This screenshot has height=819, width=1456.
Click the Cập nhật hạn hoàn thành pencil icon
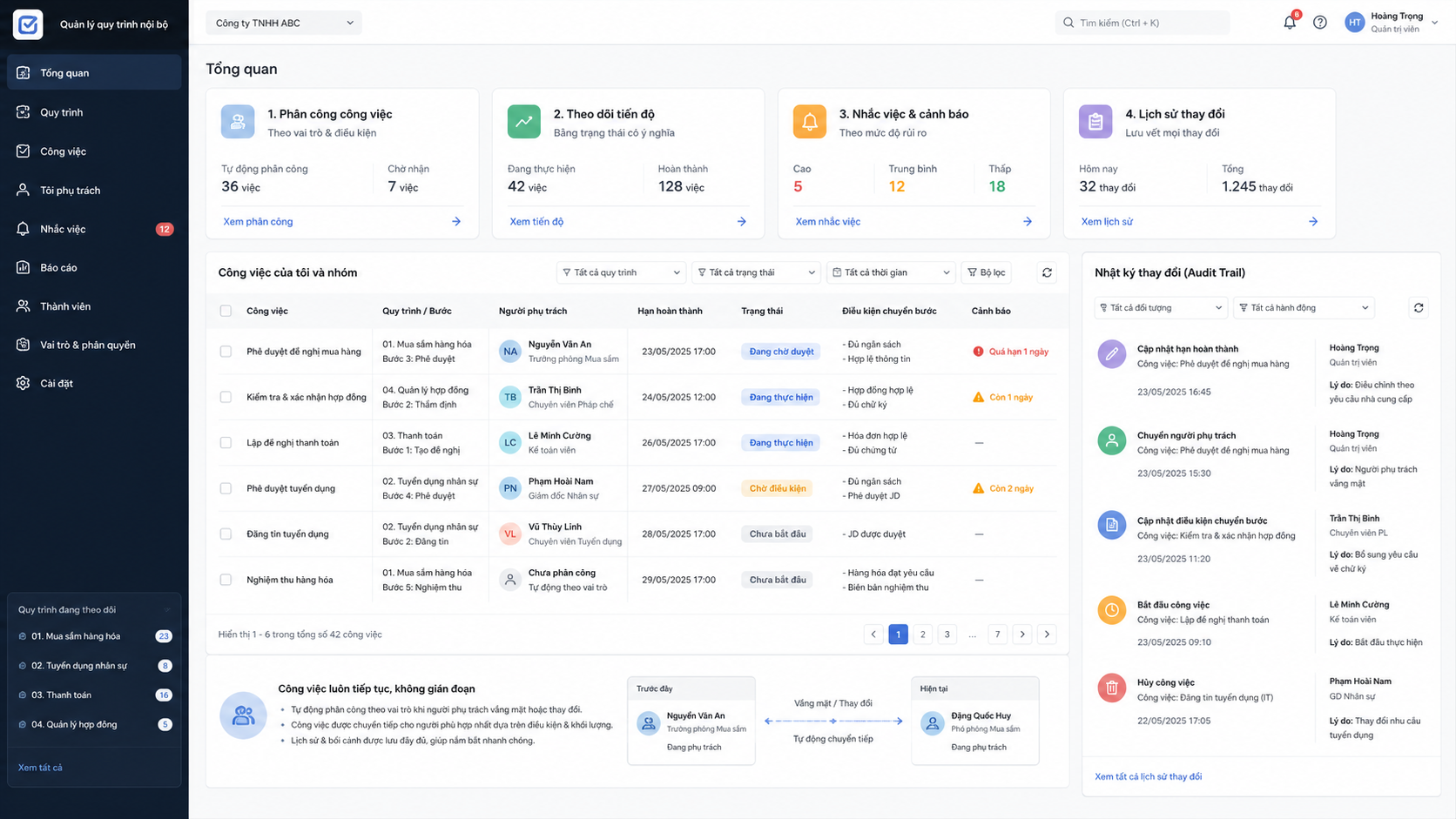[x=1111, y=354]
